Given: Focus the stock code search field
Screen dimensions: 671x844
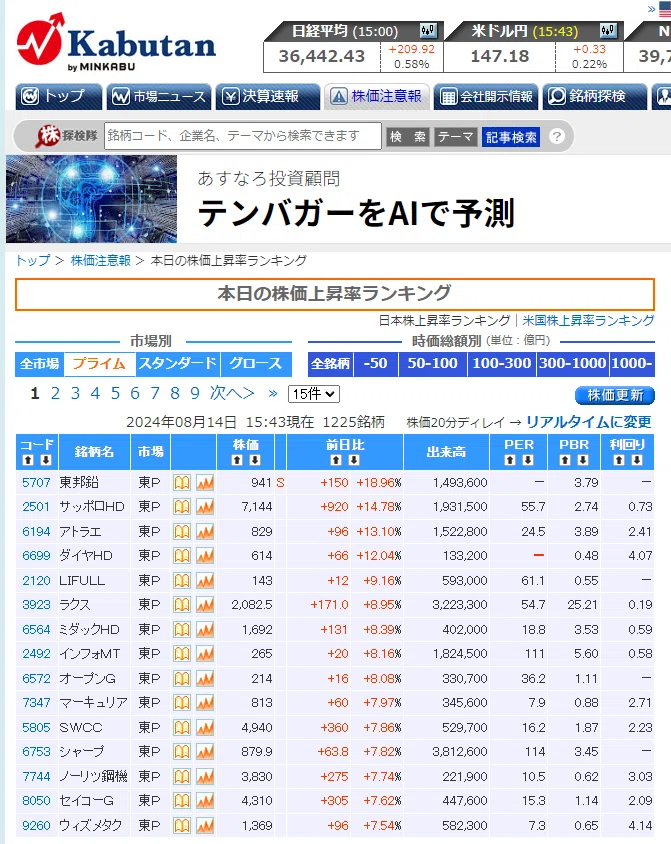Looking at the screenshot, I should 243,136.
